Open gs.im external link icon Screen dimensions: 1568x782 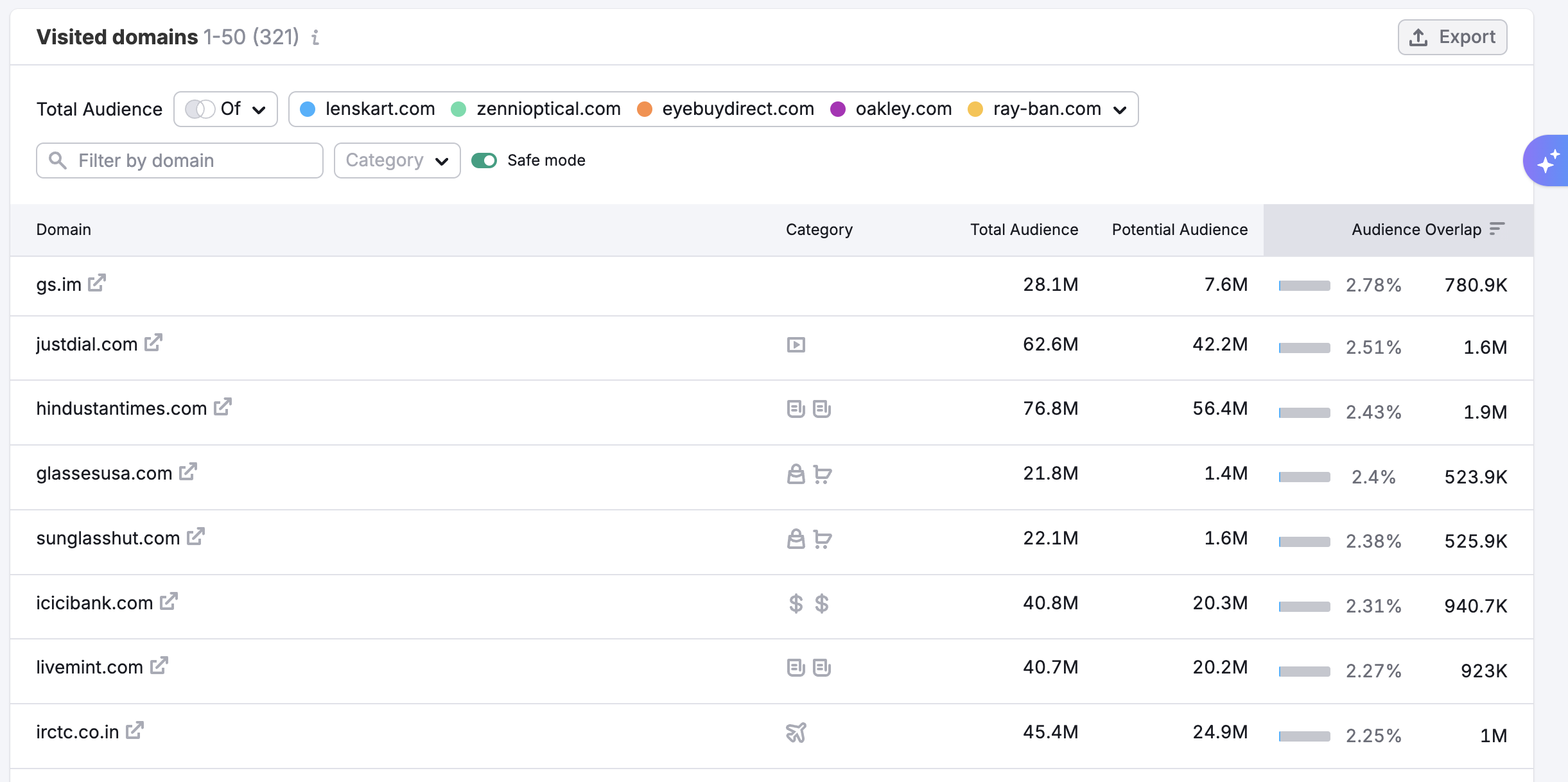click(97, 283)
